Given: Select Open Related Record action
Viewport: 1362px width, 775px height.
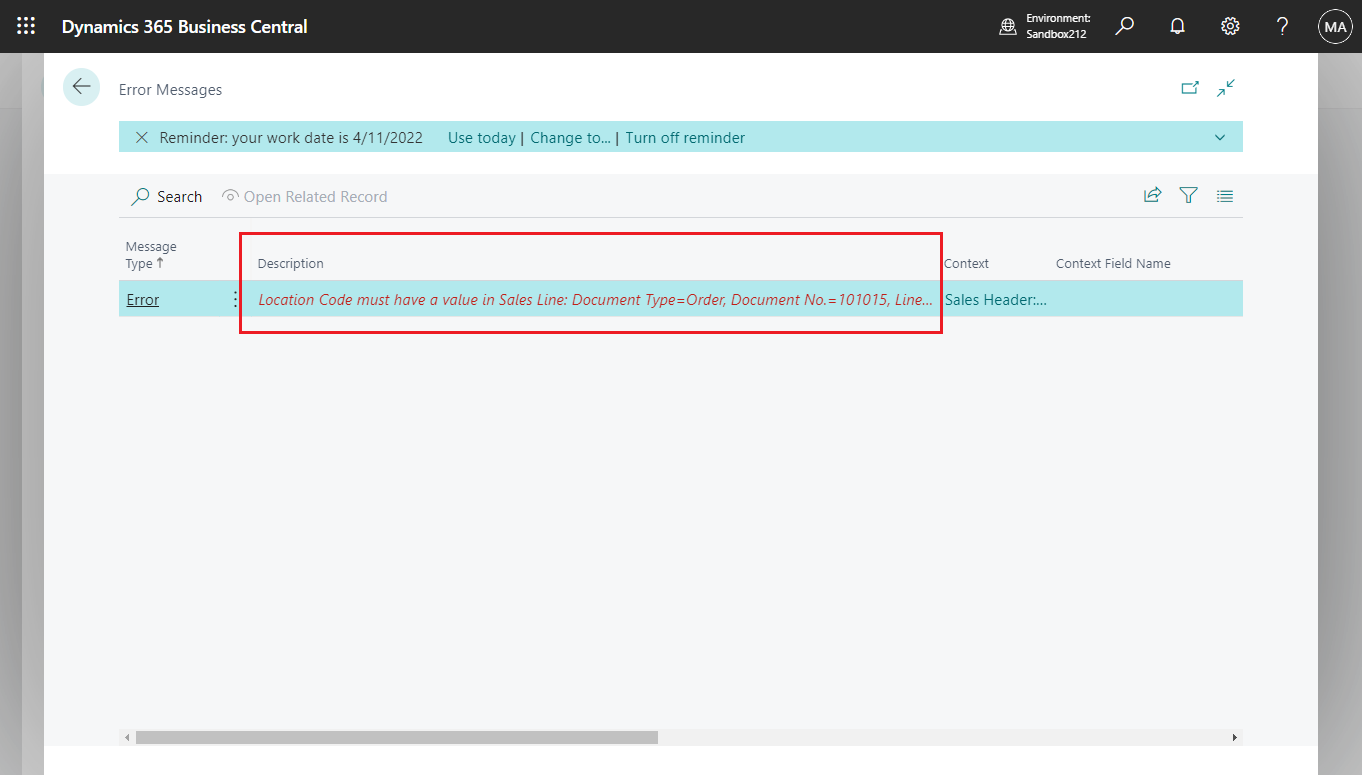Looking at the screenshot, I should click(x=304, y=196).
